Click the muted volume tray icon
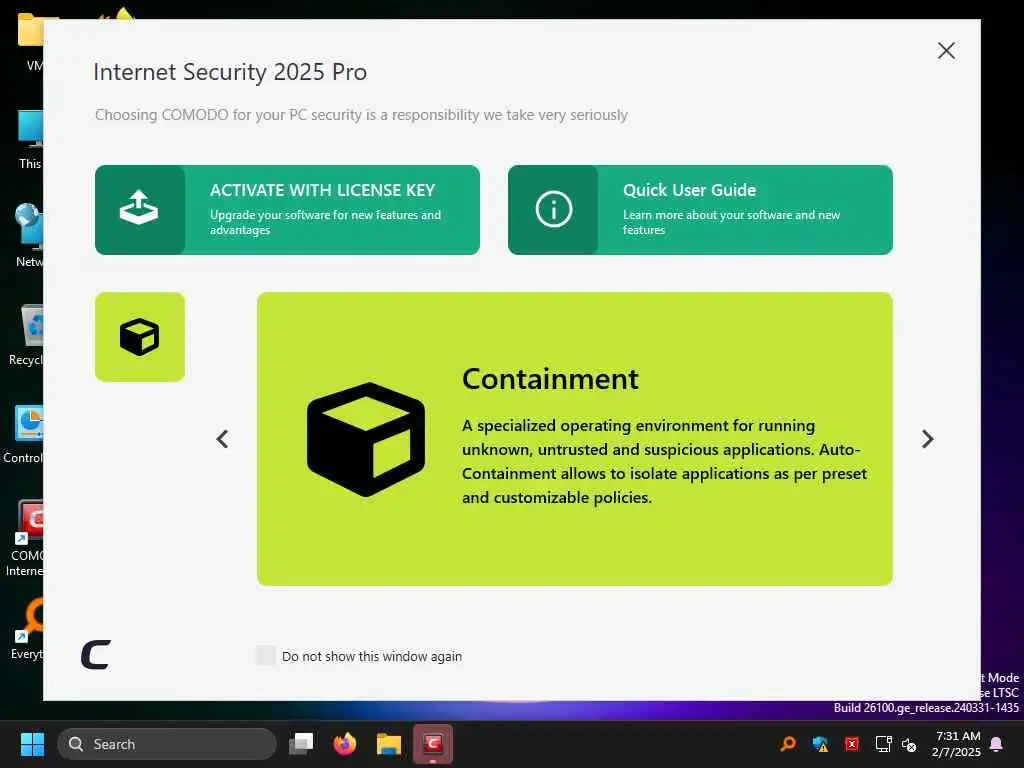 pos(909,744)
